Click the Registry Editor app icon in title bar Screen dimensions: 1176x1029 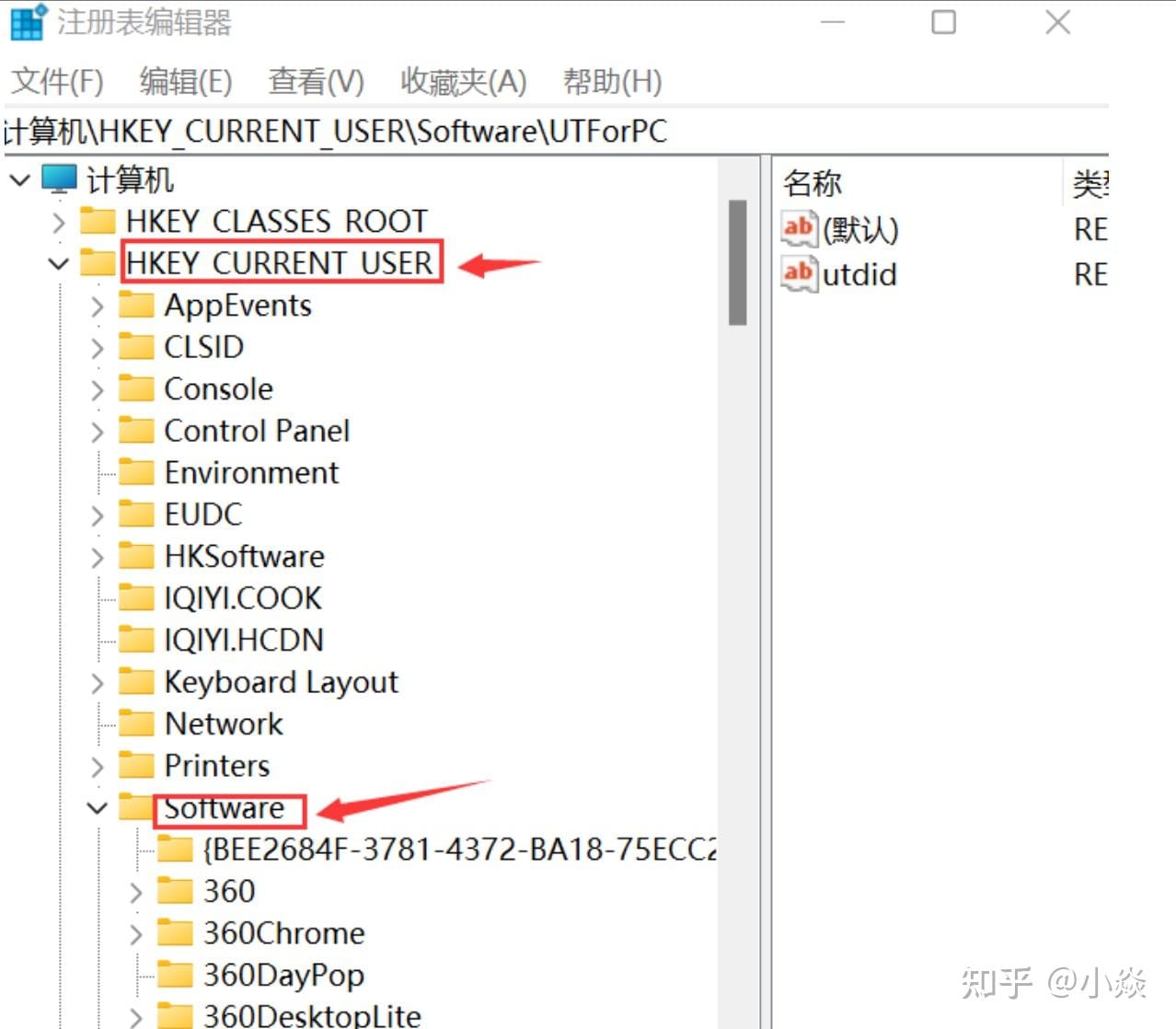(26, 22)
